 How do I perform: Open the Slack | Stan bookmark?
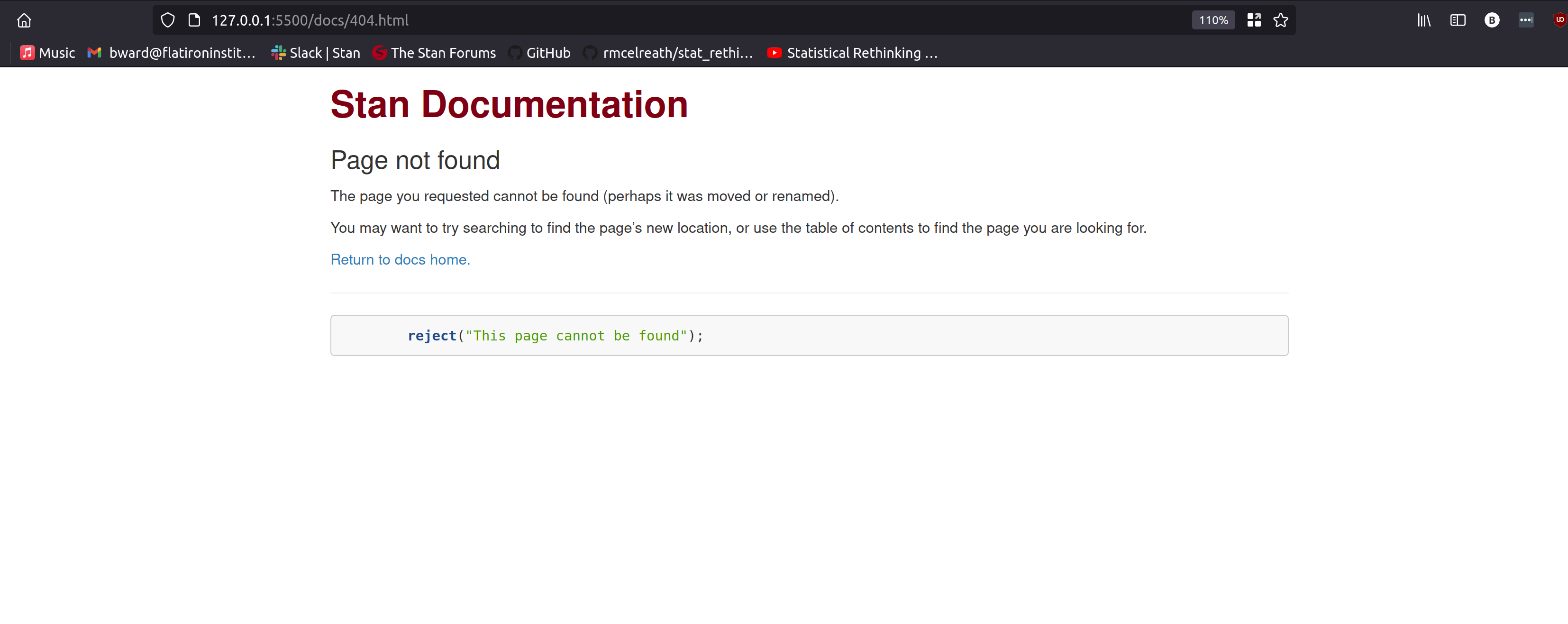(315, 53)
